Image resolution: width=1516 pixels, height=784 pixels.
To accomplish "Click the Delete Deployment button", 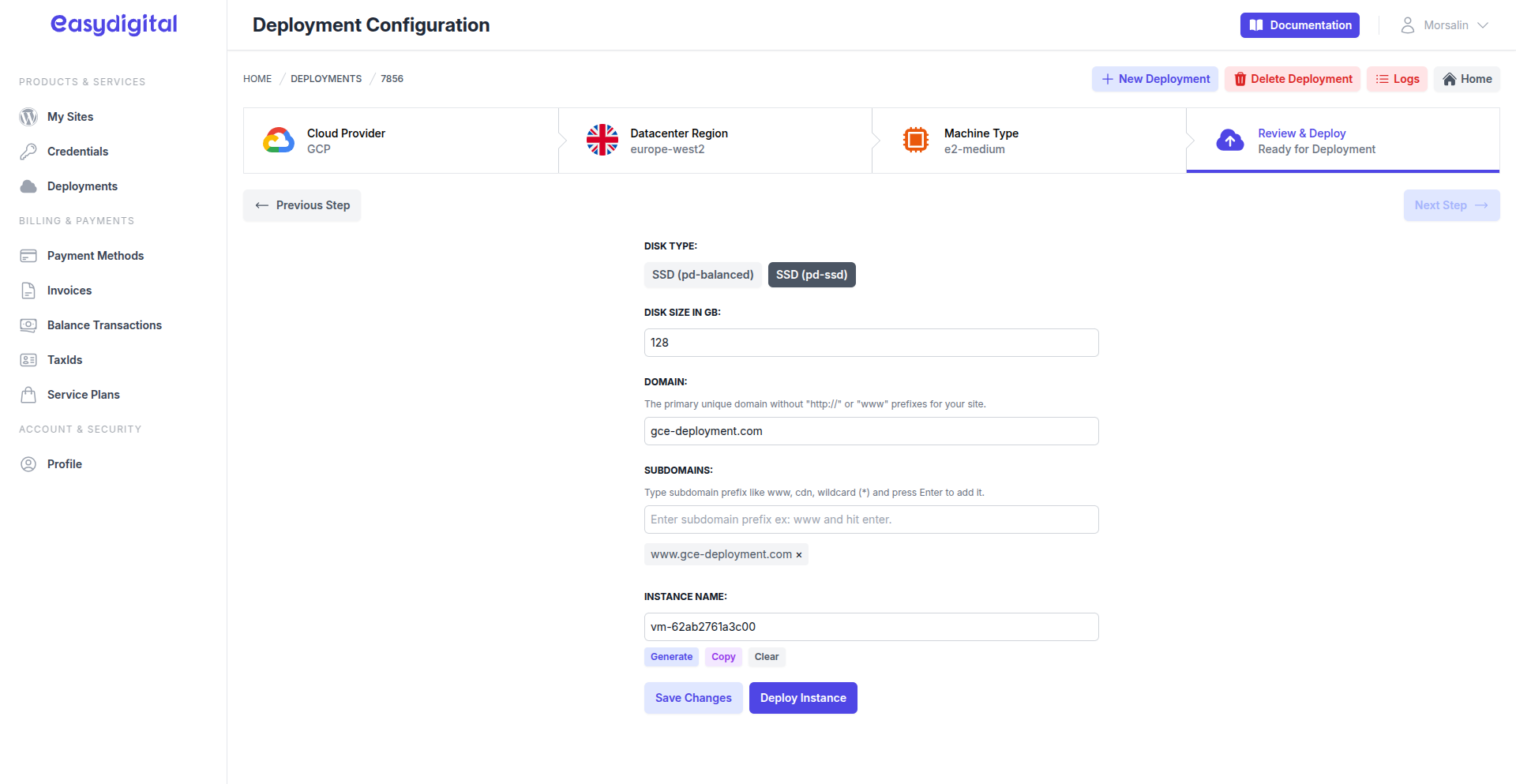I will (1293, 79).
